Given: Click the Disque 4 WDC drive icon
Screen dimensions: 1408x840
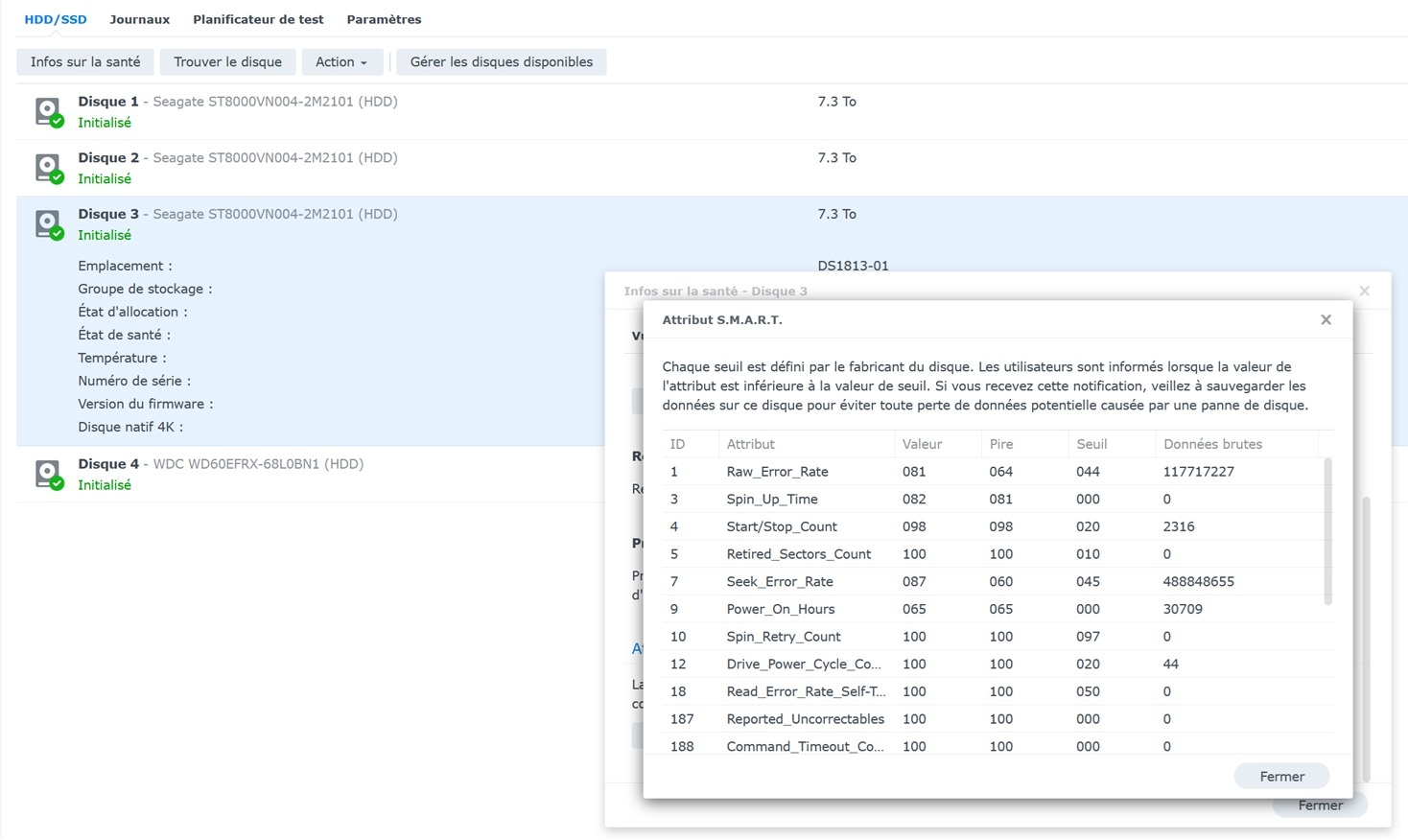Looking at the screenshot, I should 49,474.
